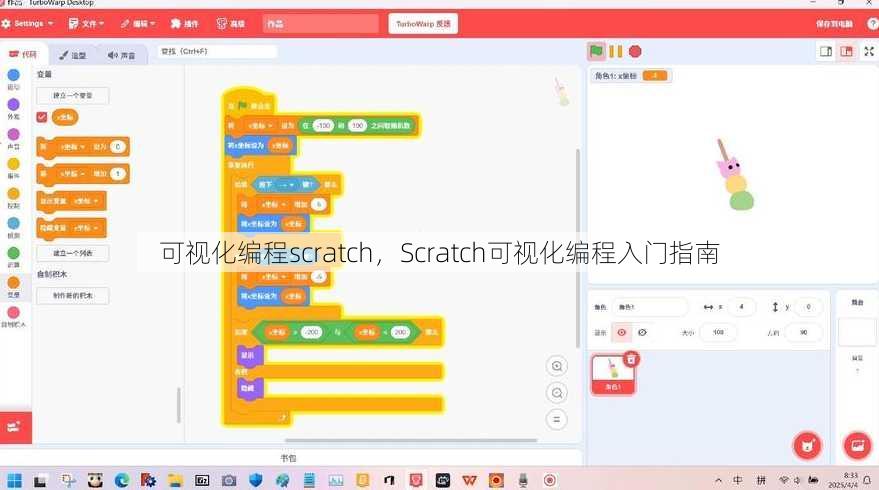Zoom out on the code workspace
The width and height of the screenshot is (879, 490).
[x=557, y=392]
